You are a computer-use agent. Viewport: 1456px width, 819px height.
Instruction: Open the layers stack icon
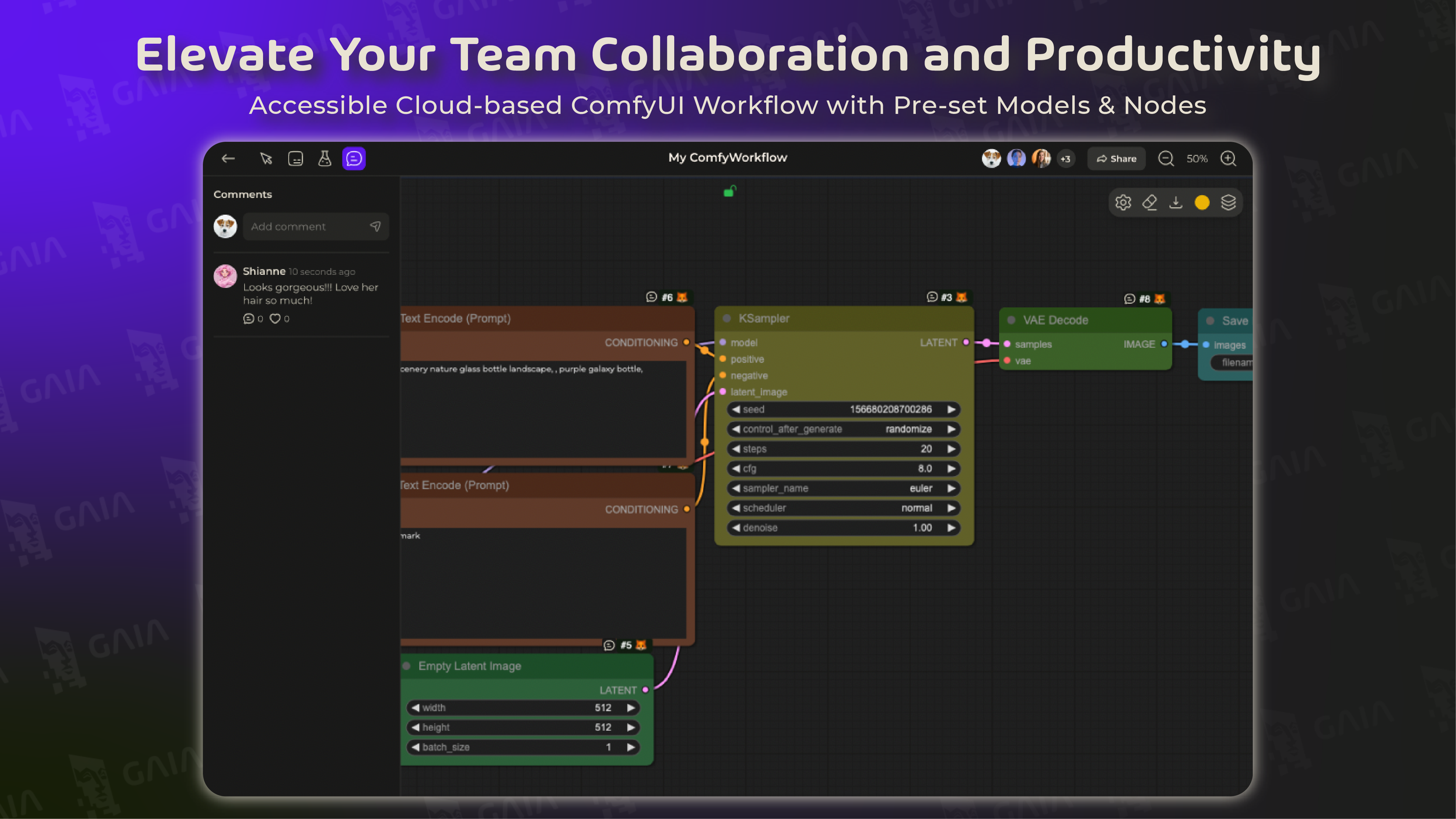(x=1228, y=202)
